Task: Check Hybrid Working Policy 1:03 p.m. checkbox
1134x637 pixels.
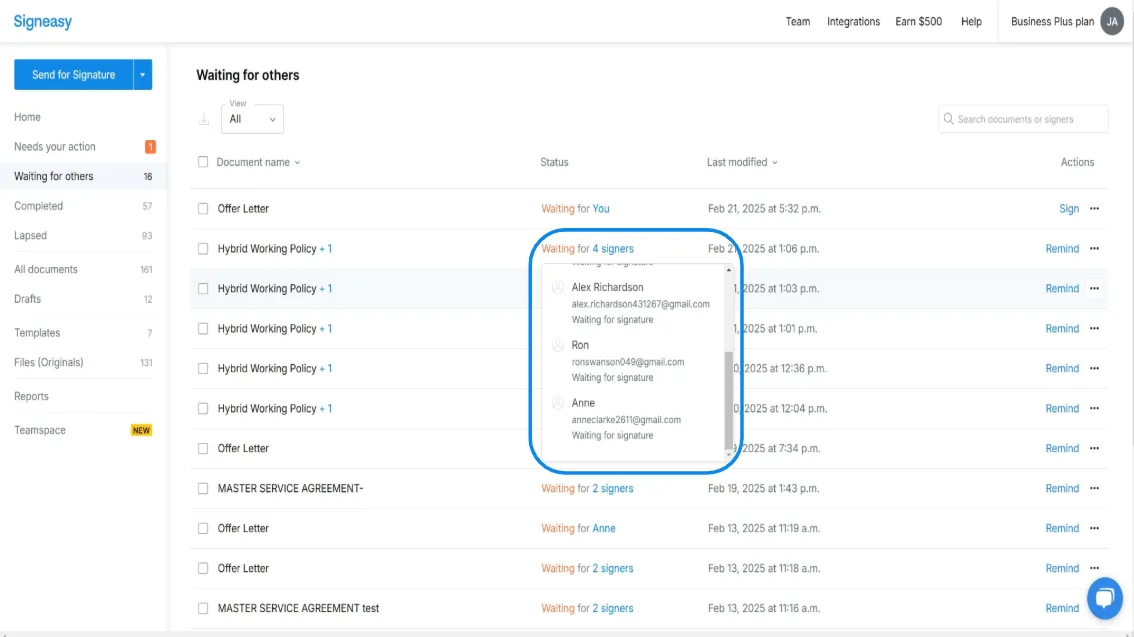Action: (x=203, y=288)
